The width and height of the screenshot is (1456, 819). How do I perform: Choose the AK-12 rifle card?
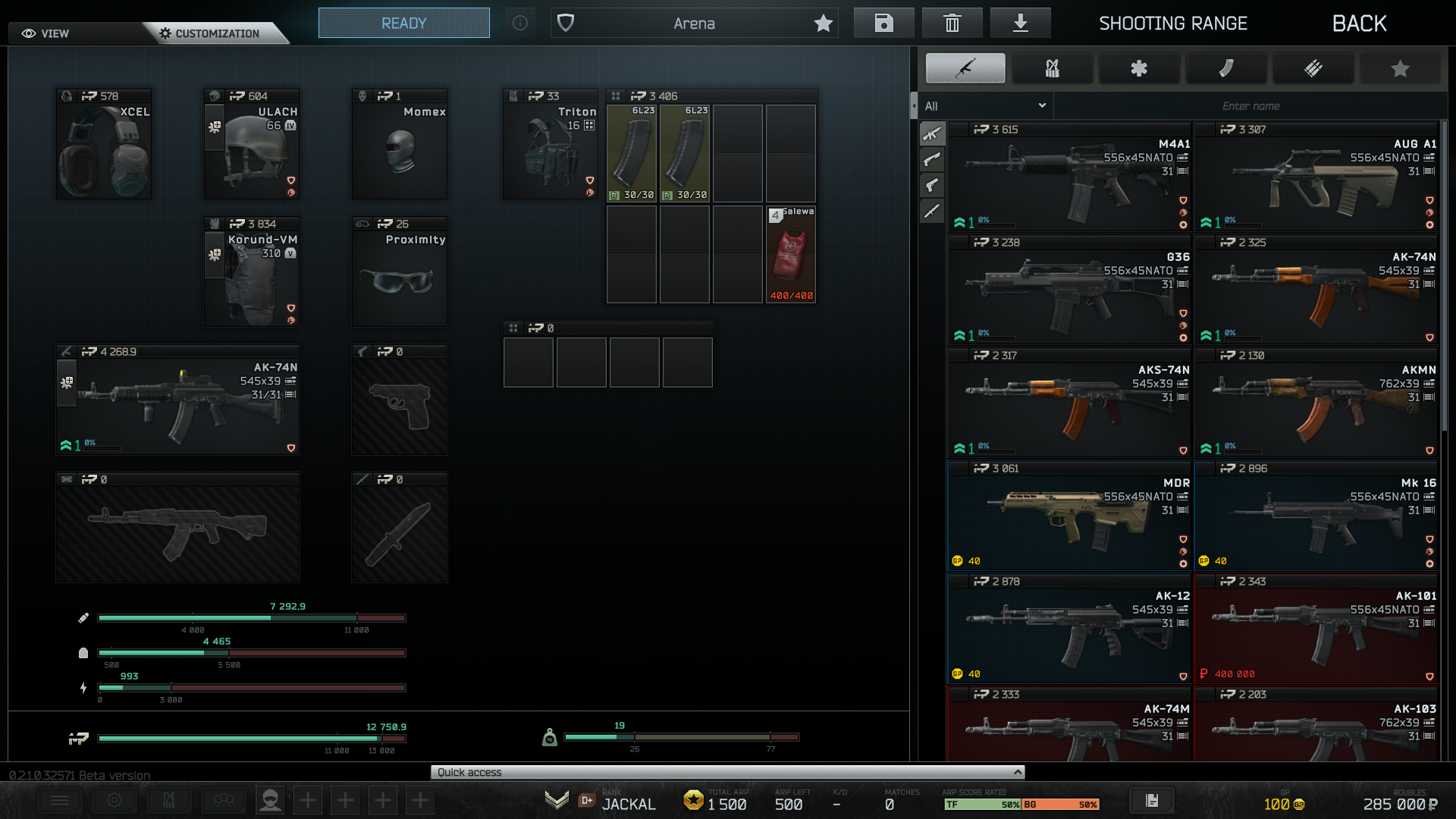1069,629
